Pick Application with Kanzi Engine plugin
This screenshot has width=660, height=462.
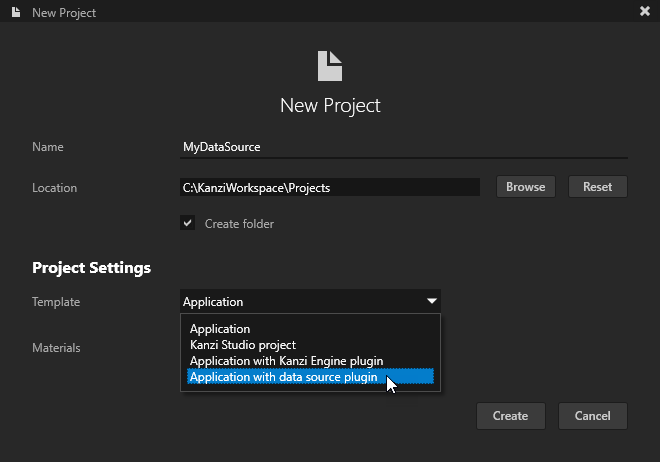(x=286, y=361)
